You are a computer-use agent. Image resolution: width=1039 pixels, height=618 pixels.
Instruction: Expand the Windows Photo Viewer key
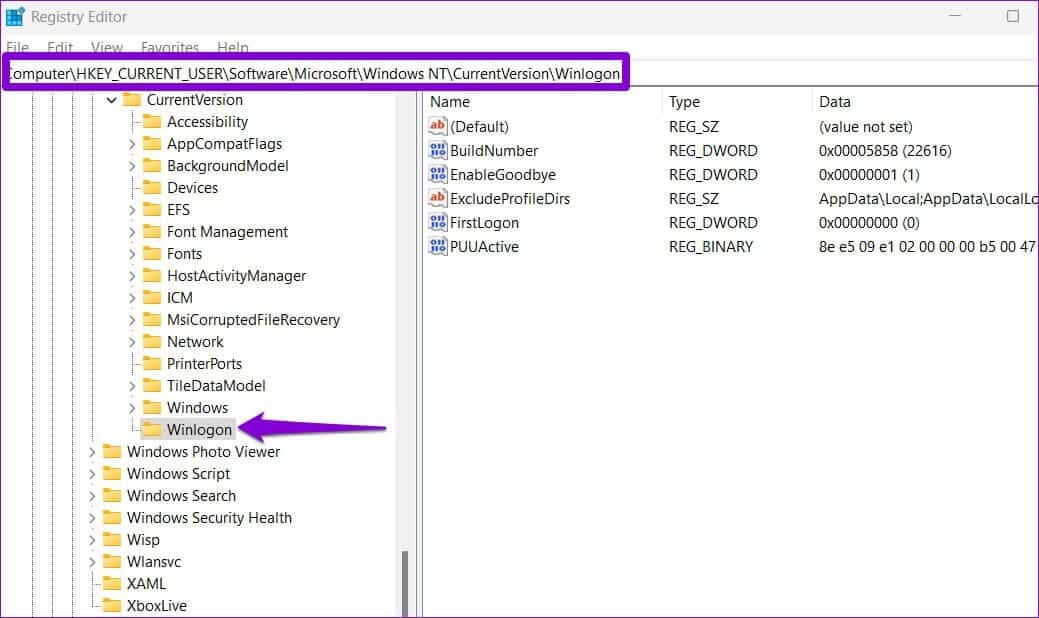click(91, 452)
